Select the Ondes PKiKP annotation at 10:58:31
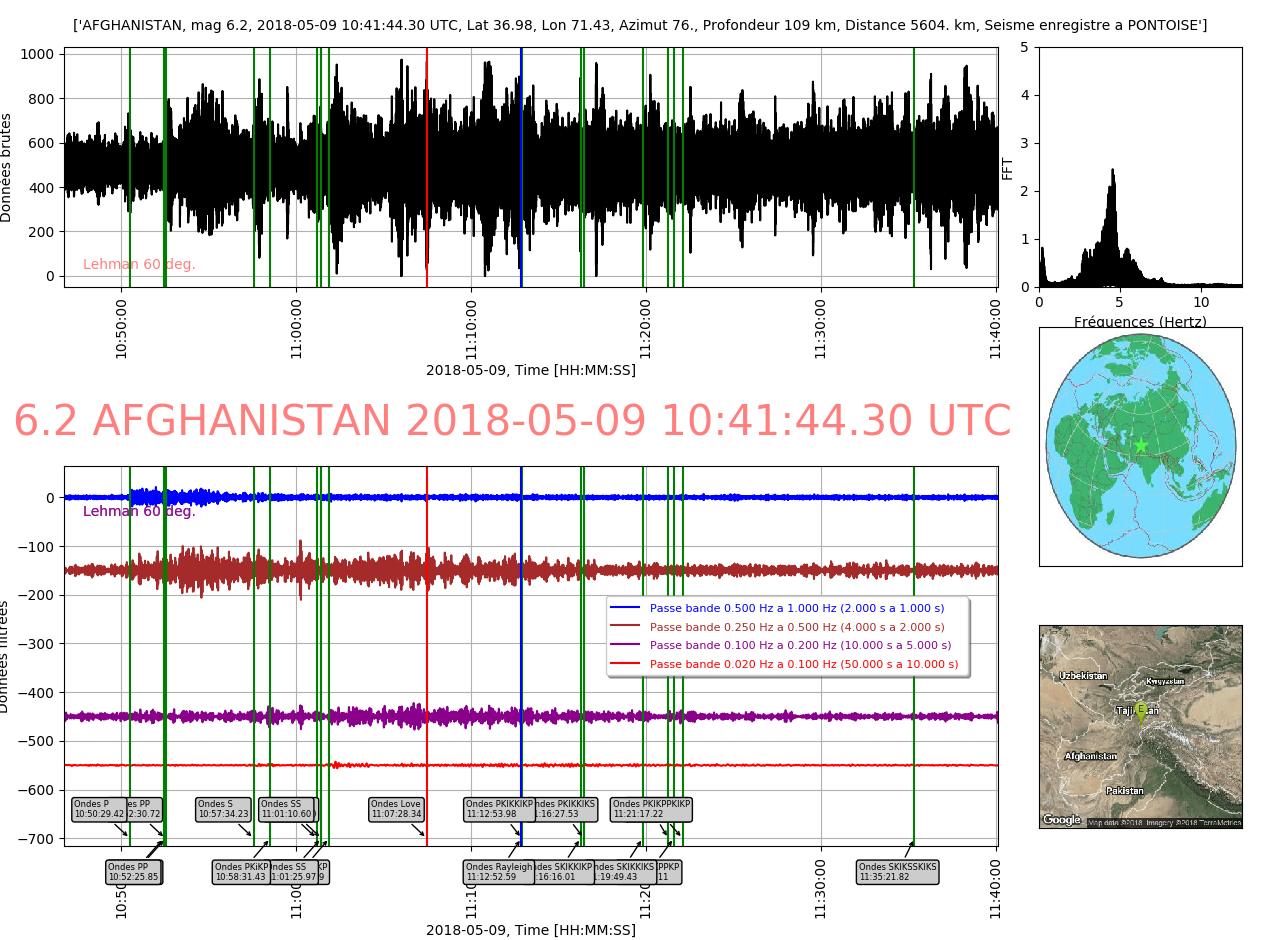The width and height of the screenshot is (1280, 940). (x=240, y=872)
